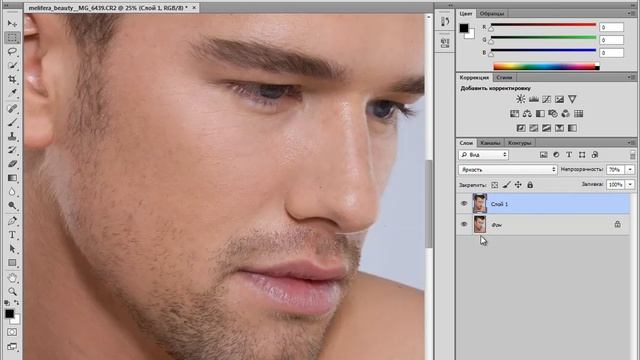The image size is (640, 360).
Task: Toggle lock transparent pixels
Action: pos(494,185)
